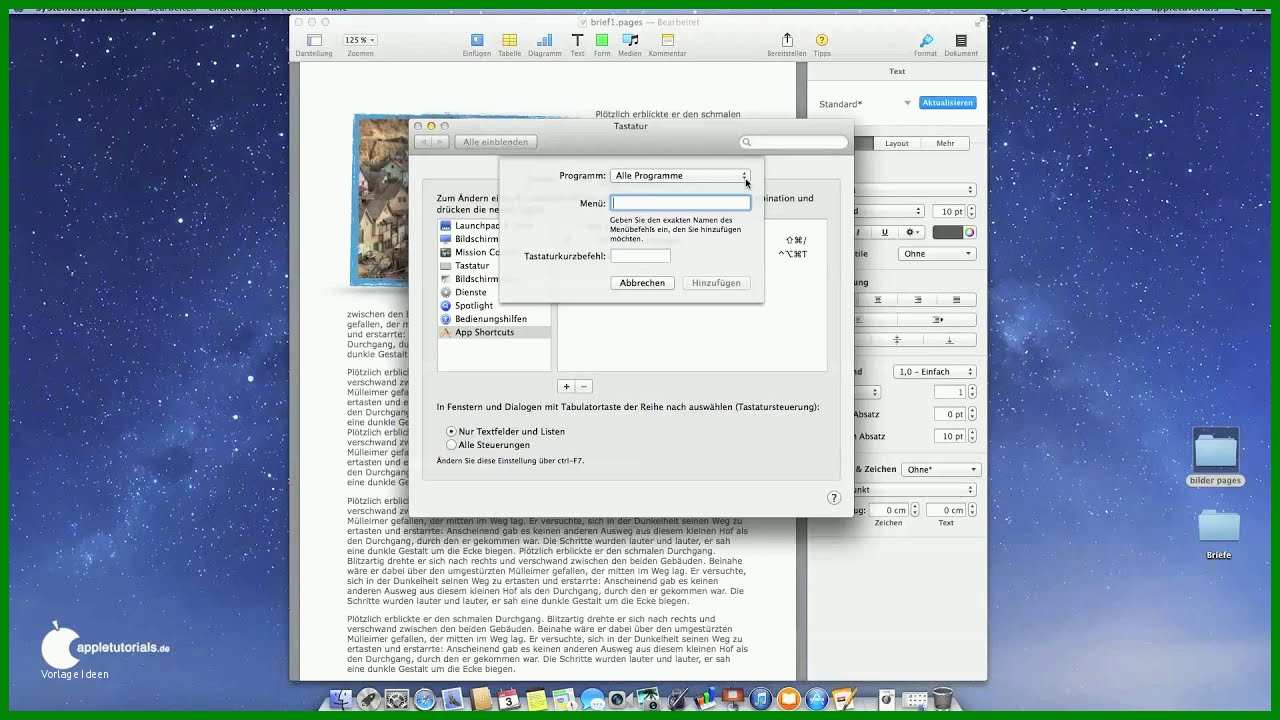1280x720 pixels.
Task: Open the Medien browser icon
Action: (630, 40)
